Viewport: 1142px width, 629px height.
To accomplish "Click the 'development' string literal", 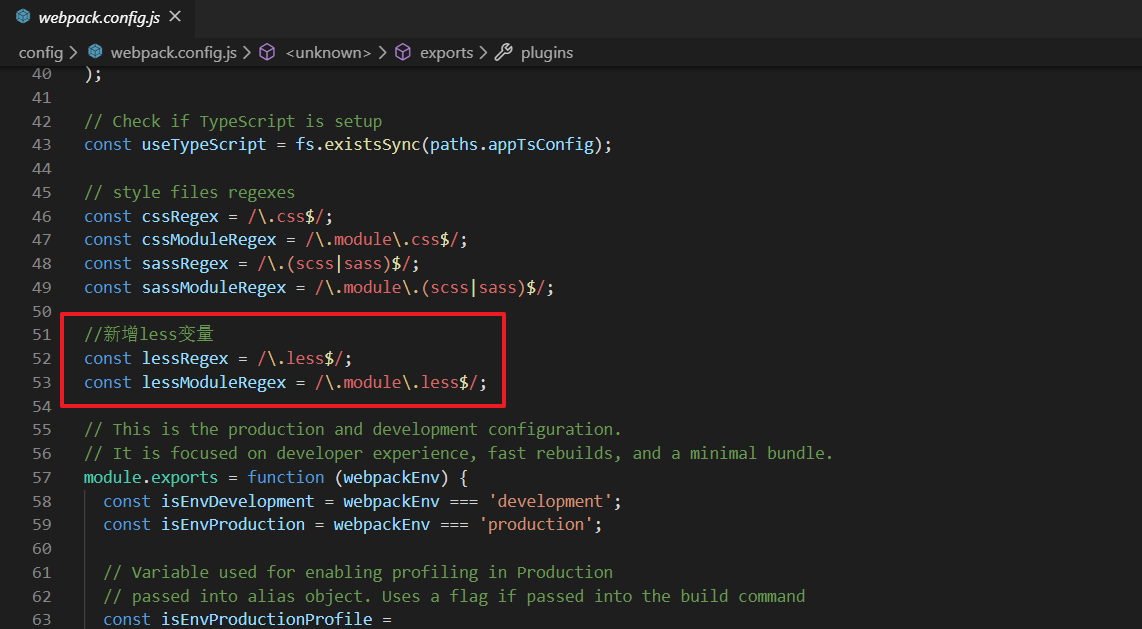I will tap(550, 501).
